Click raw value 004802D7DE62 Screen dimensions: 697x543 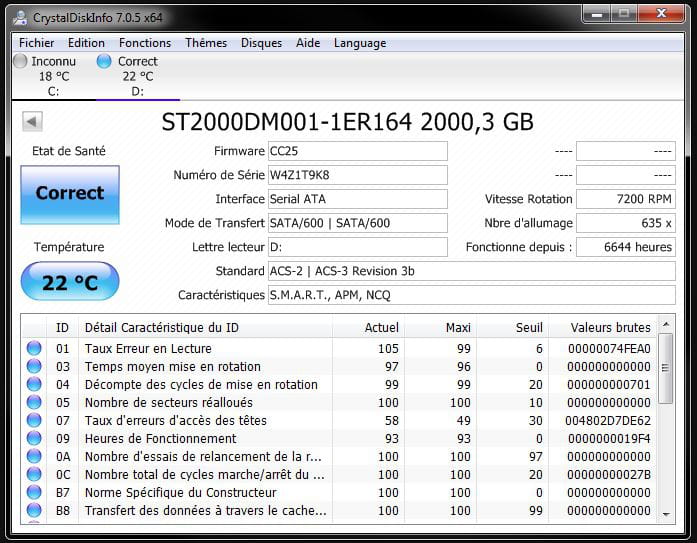point(608,420)
